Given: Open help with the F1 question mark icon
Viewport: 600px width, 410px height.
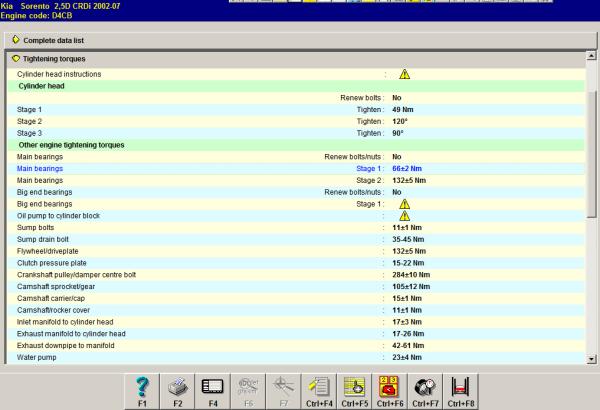Looking at the screenshot, I should pos(142,391).
